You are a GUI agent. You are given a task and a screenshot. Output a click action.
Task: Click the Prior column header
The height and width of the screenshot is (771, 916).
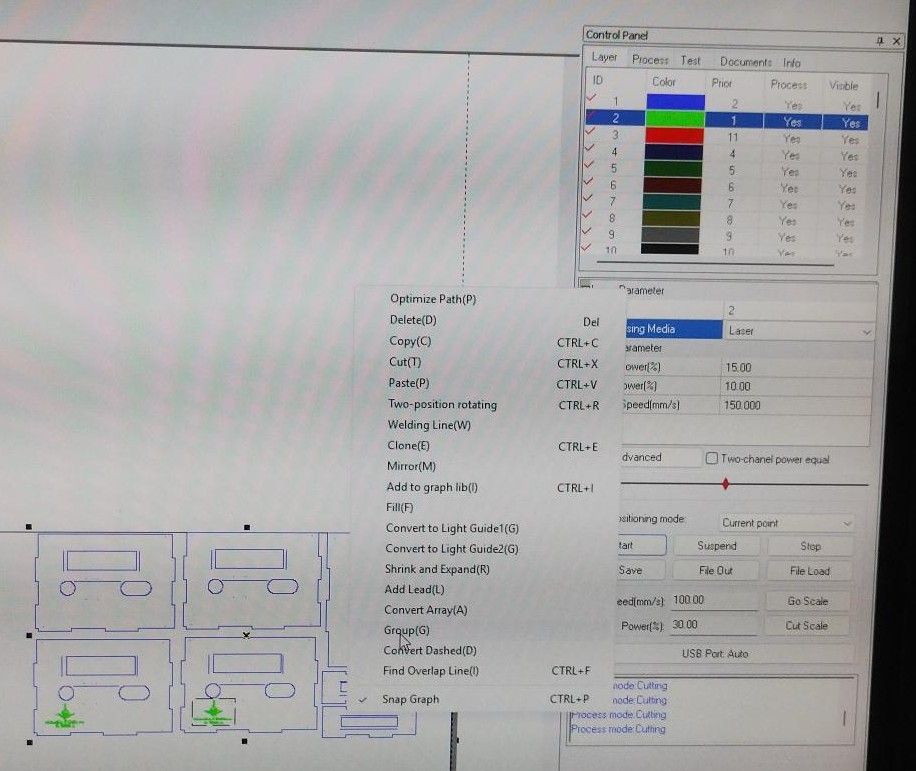point(721,83)
